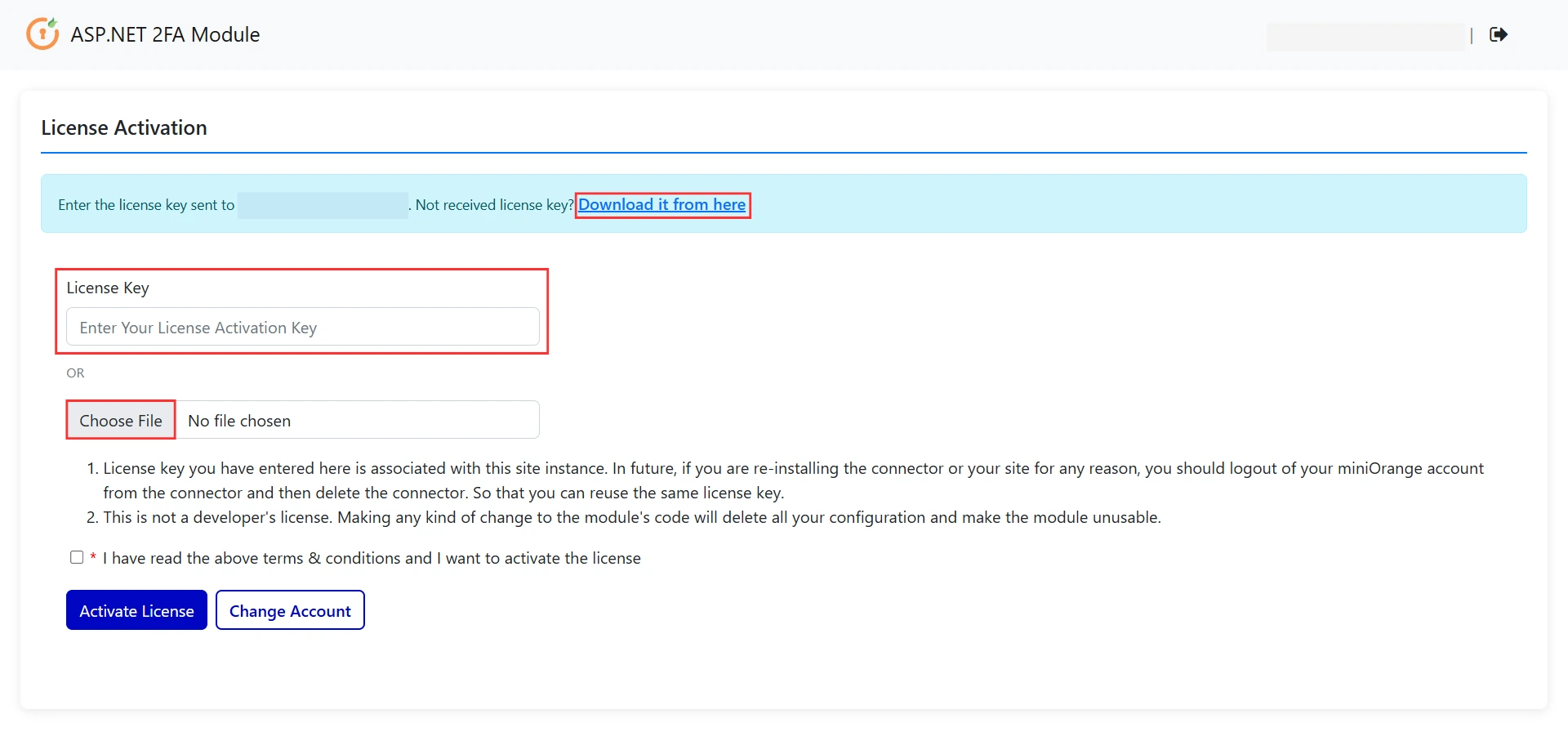Image resolution: width=1568 pixels, height=732 pixels.
Task: Click the logout arrow icon
Action: coord(1499,34)
